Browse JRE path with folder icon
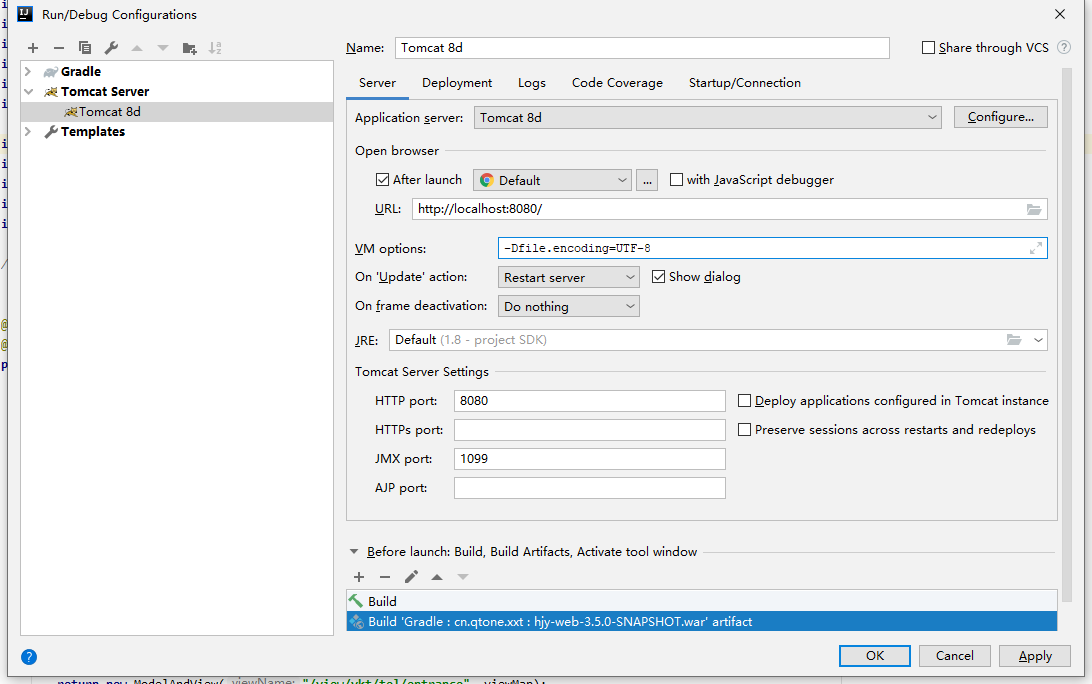1092x684 pixels. click(1013, 340)
